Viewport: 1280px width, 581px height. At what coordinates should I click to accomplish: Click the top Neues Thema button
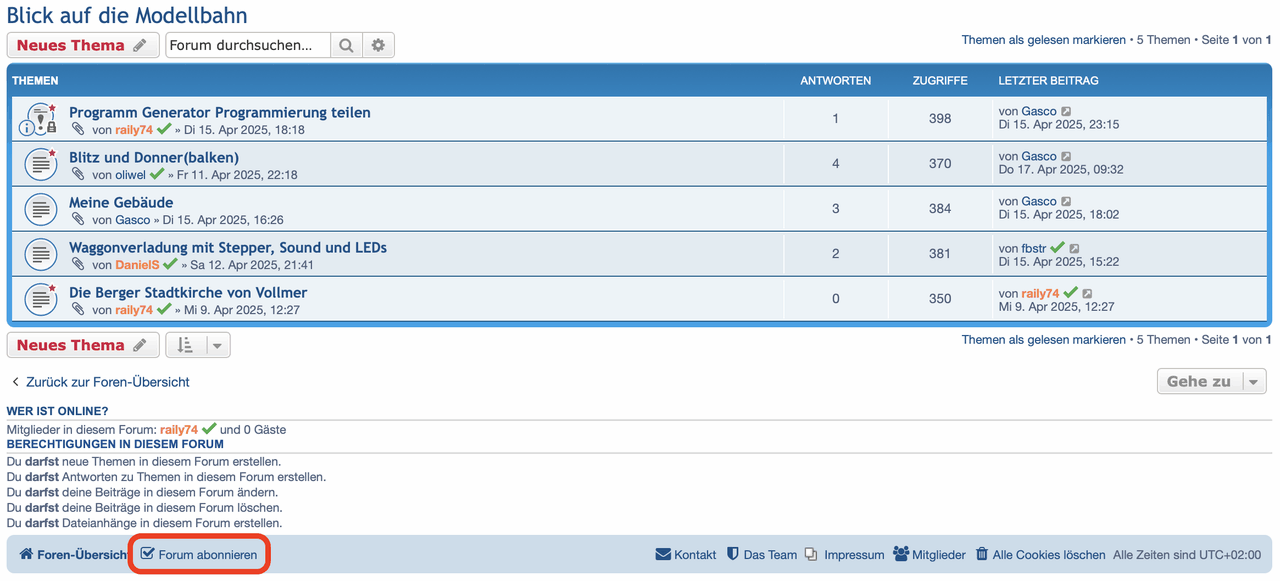click(83, 45)
